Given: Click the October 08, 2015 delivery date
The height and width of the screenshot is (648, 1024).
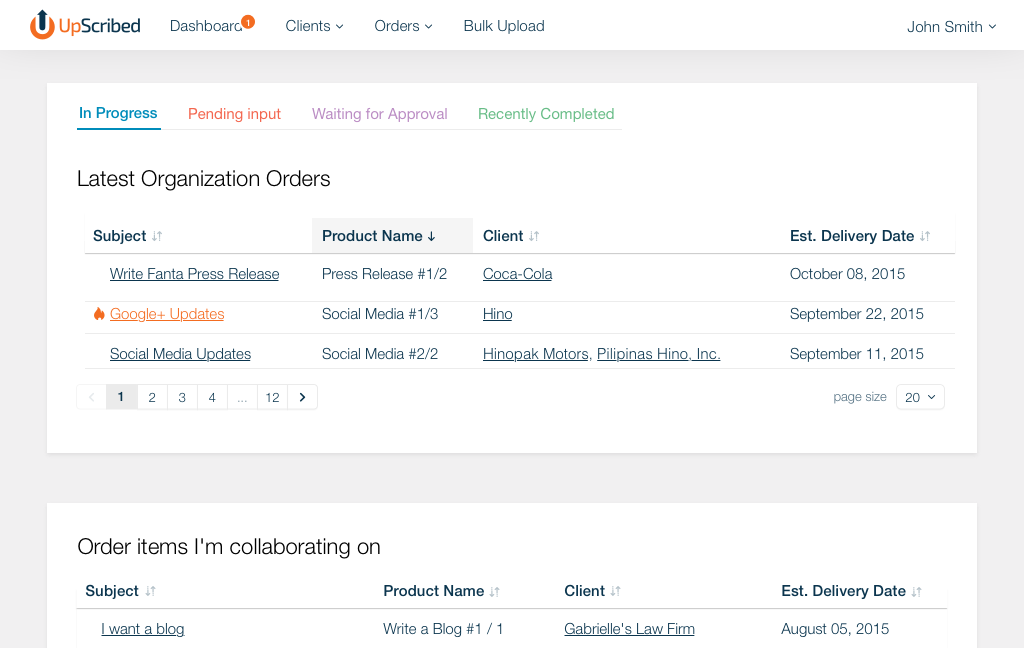Looking at the screenshot, I should [848, 274].
